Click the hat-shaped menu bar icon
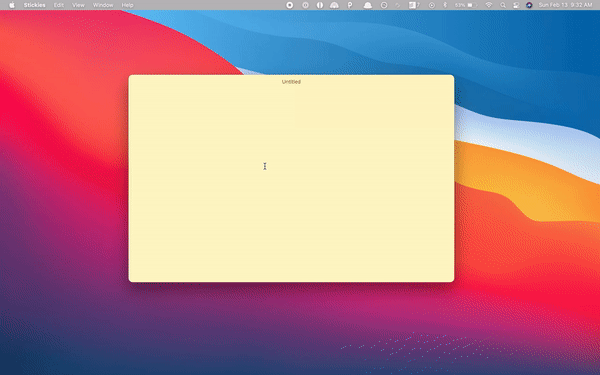Viewport: 600px width, 375px height. (368, 5)
